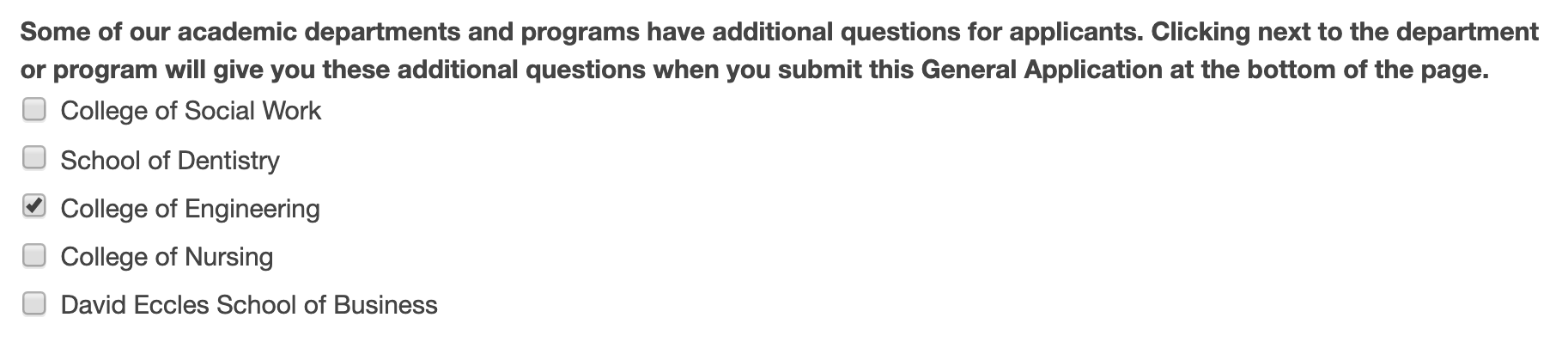This screenshot has width=1568, height=342.
Task: Toggle the checked Engineering option off
Action: click(34, 207)
